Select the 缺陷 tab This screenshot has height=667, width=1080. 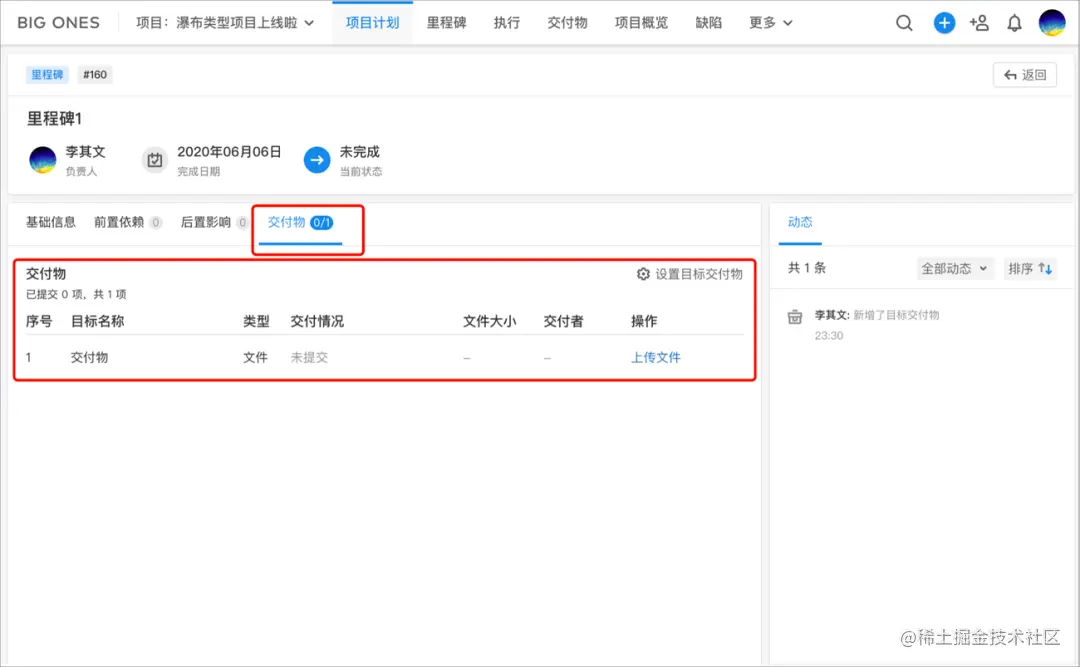tap(708, 23)
